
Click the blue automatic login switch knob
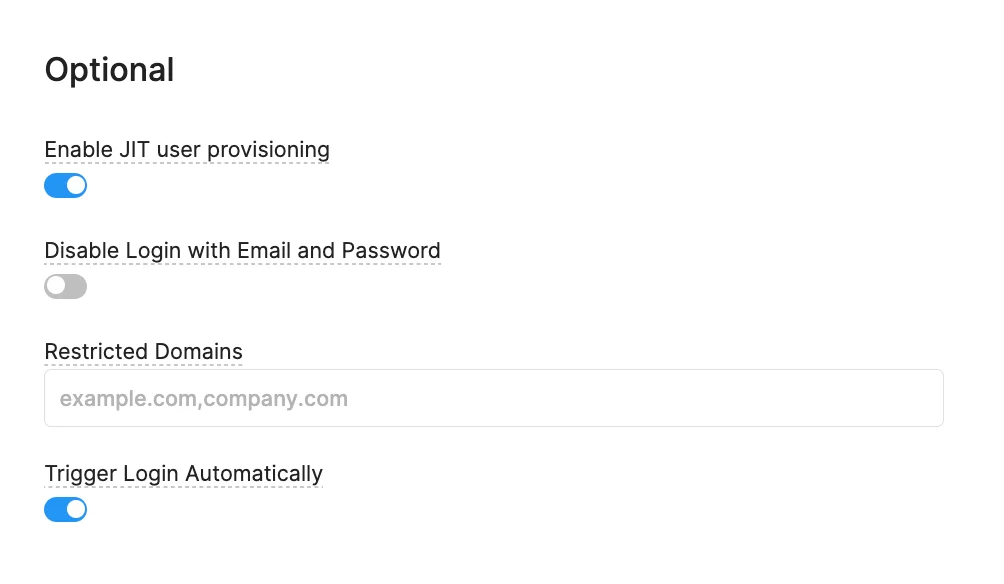(74, 509)
